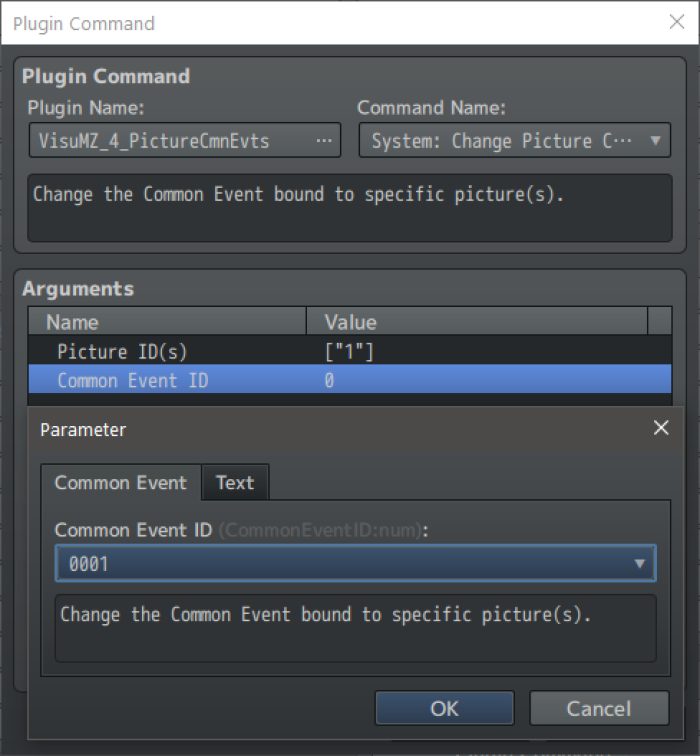Click the Plugin Command description box
Image resolution: width=700 pixels, height=756 pixels.
coord(349,207)
